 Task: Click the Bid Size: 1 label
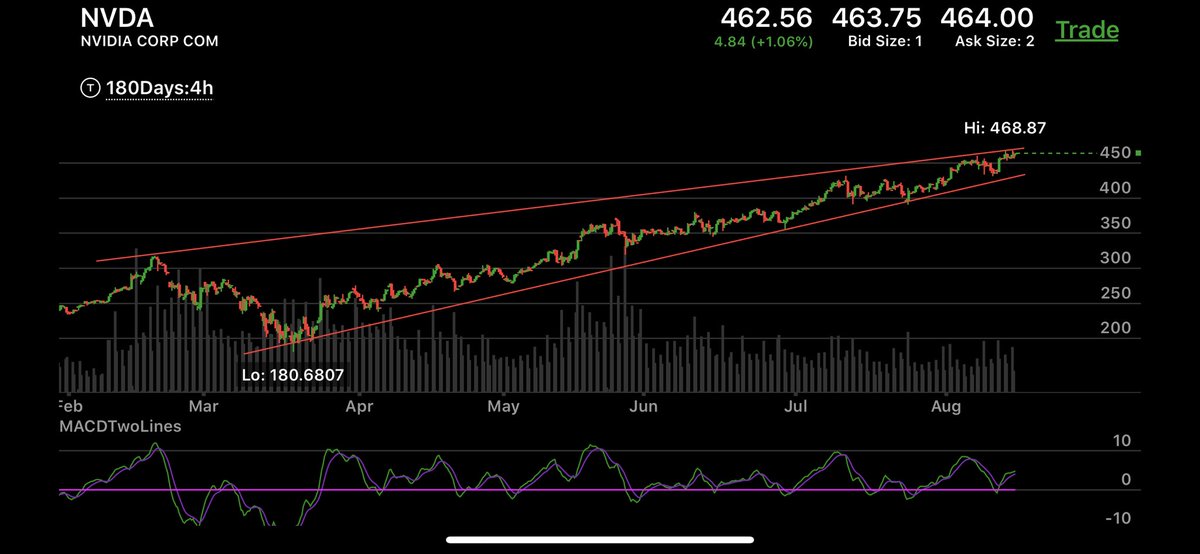tap(884, 42)
